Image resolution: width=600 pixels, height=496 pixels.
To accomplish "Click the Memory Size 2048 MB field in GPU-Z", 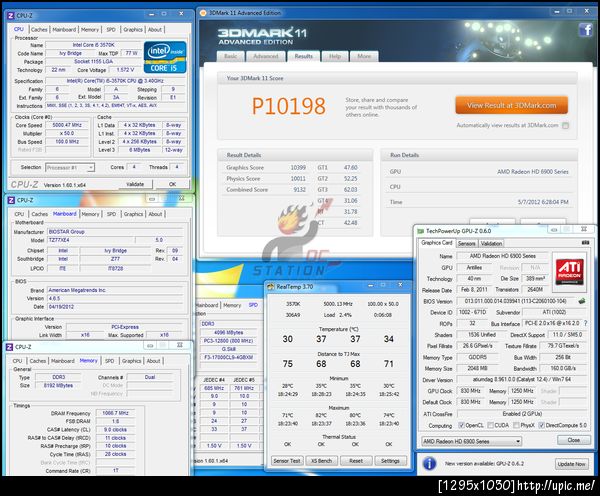I will [x=478, y=368].
